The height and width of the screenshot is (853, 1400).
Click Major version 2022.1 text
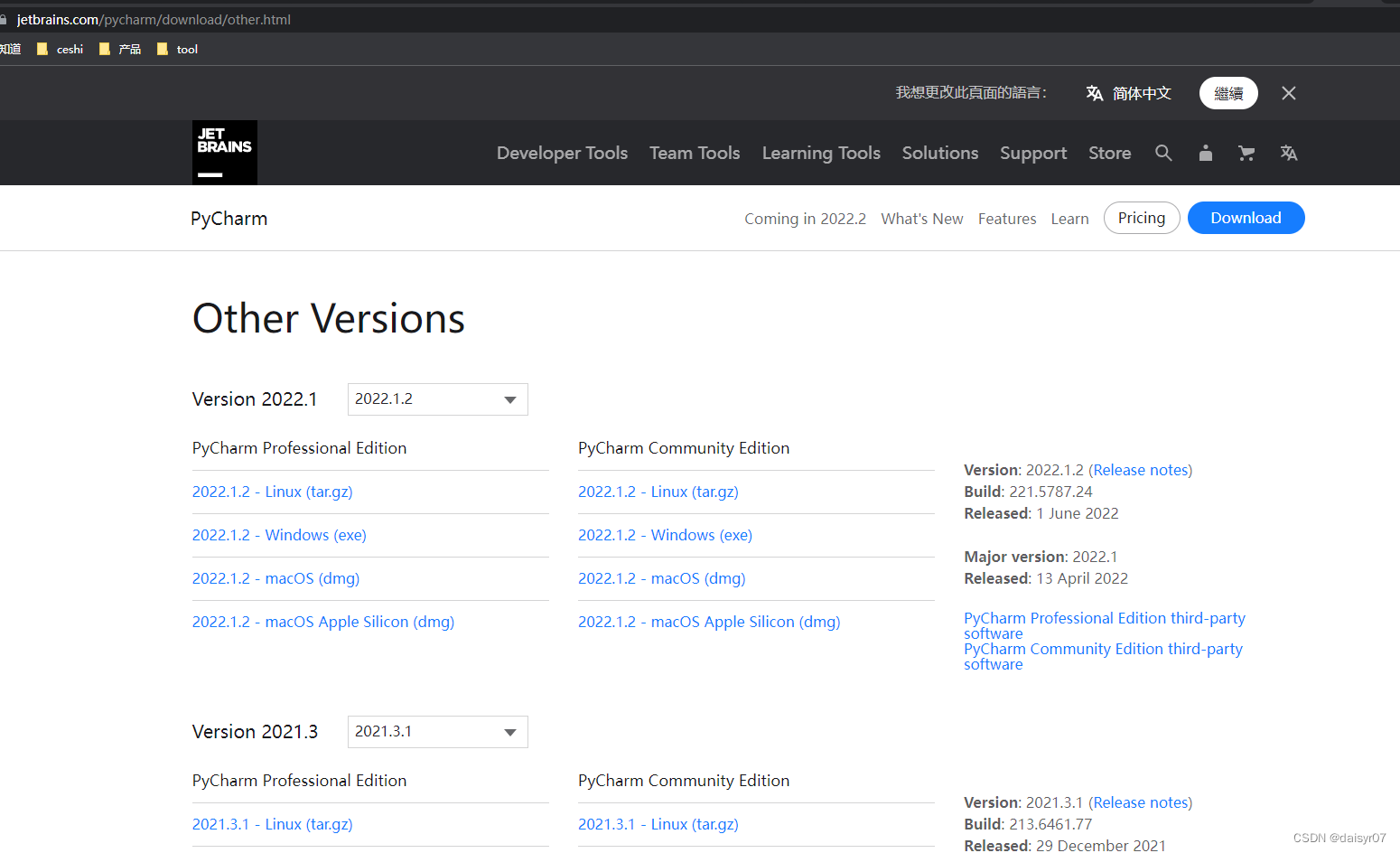tap(1041, 557)
